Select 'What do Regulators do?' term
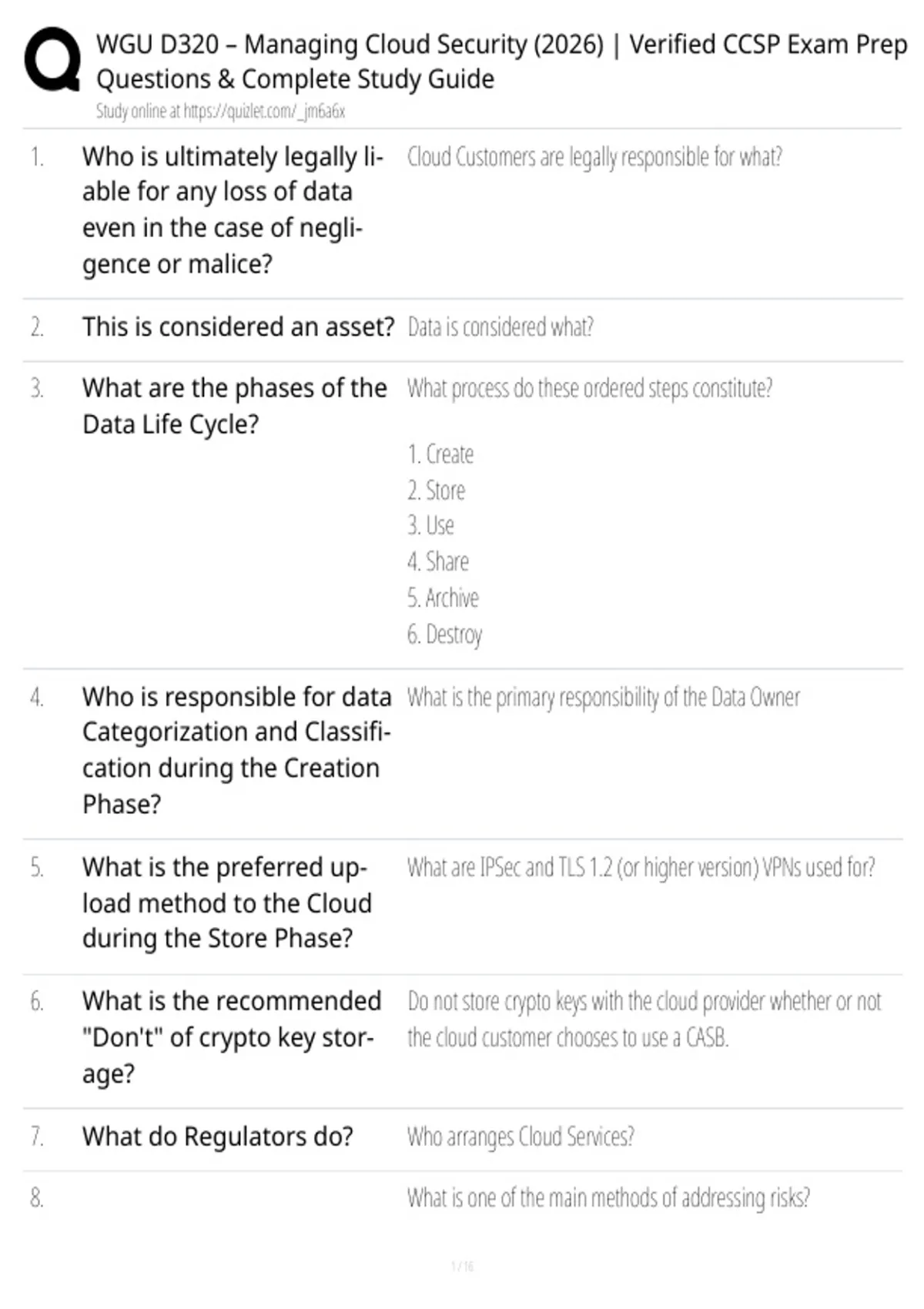This screenshot has height=1309, width=924. click(218, 1137)
